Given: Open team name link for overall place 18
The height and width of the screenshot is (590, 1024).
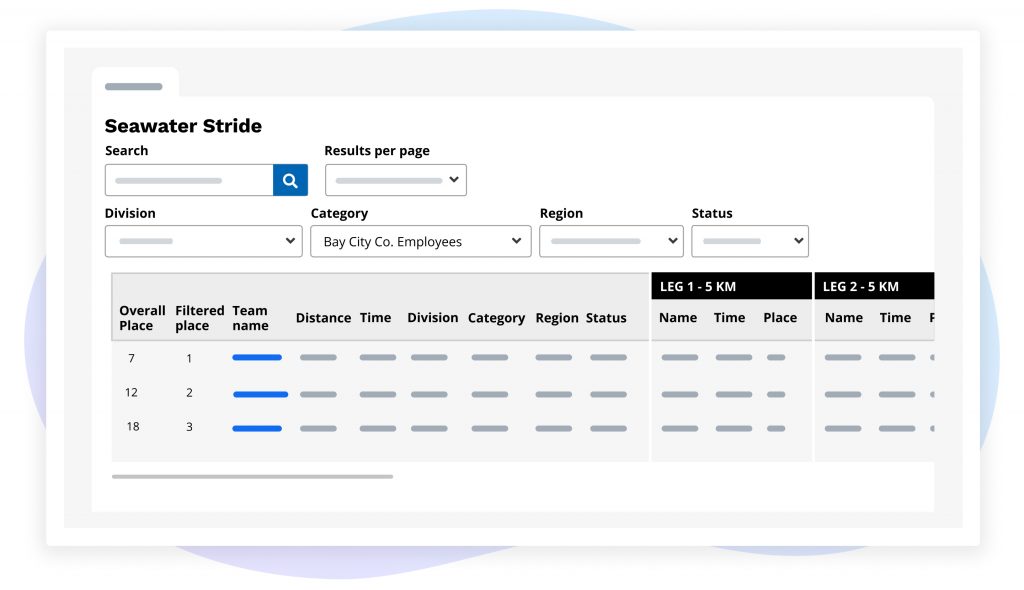Looking at the screenshot, I should point(257,428).
